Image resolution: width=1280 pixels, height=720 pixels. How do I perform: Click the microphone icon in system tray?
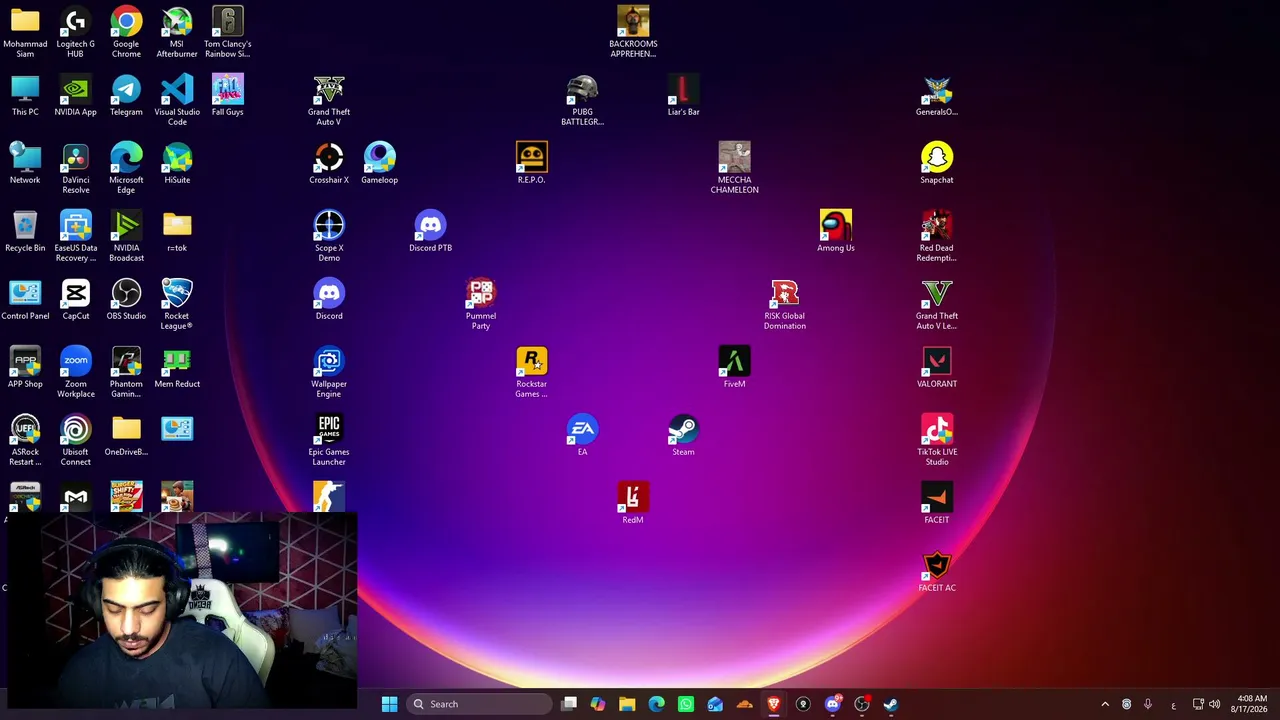pos(1148,704)
